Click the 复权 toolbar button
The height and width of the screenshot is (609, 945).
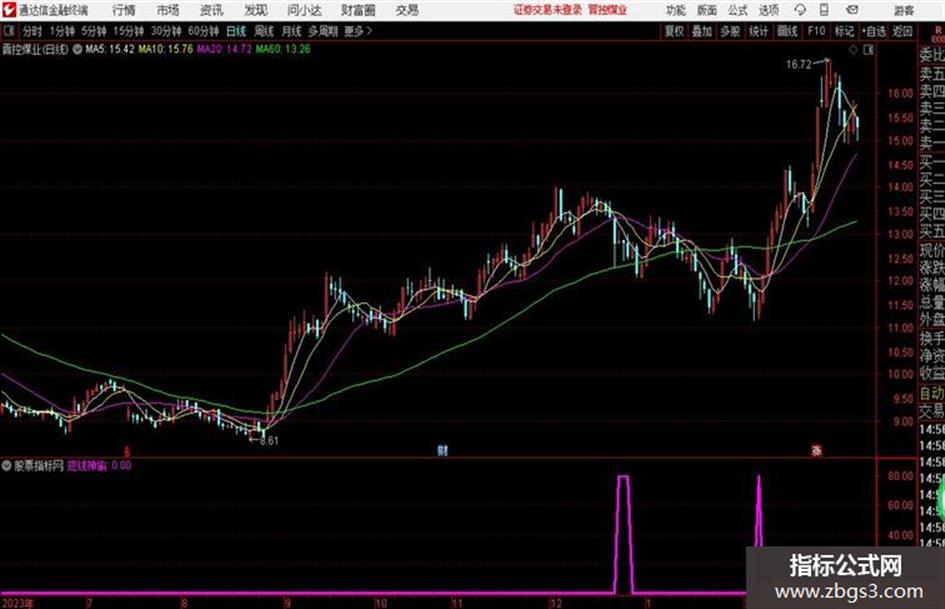click(674, 31)
